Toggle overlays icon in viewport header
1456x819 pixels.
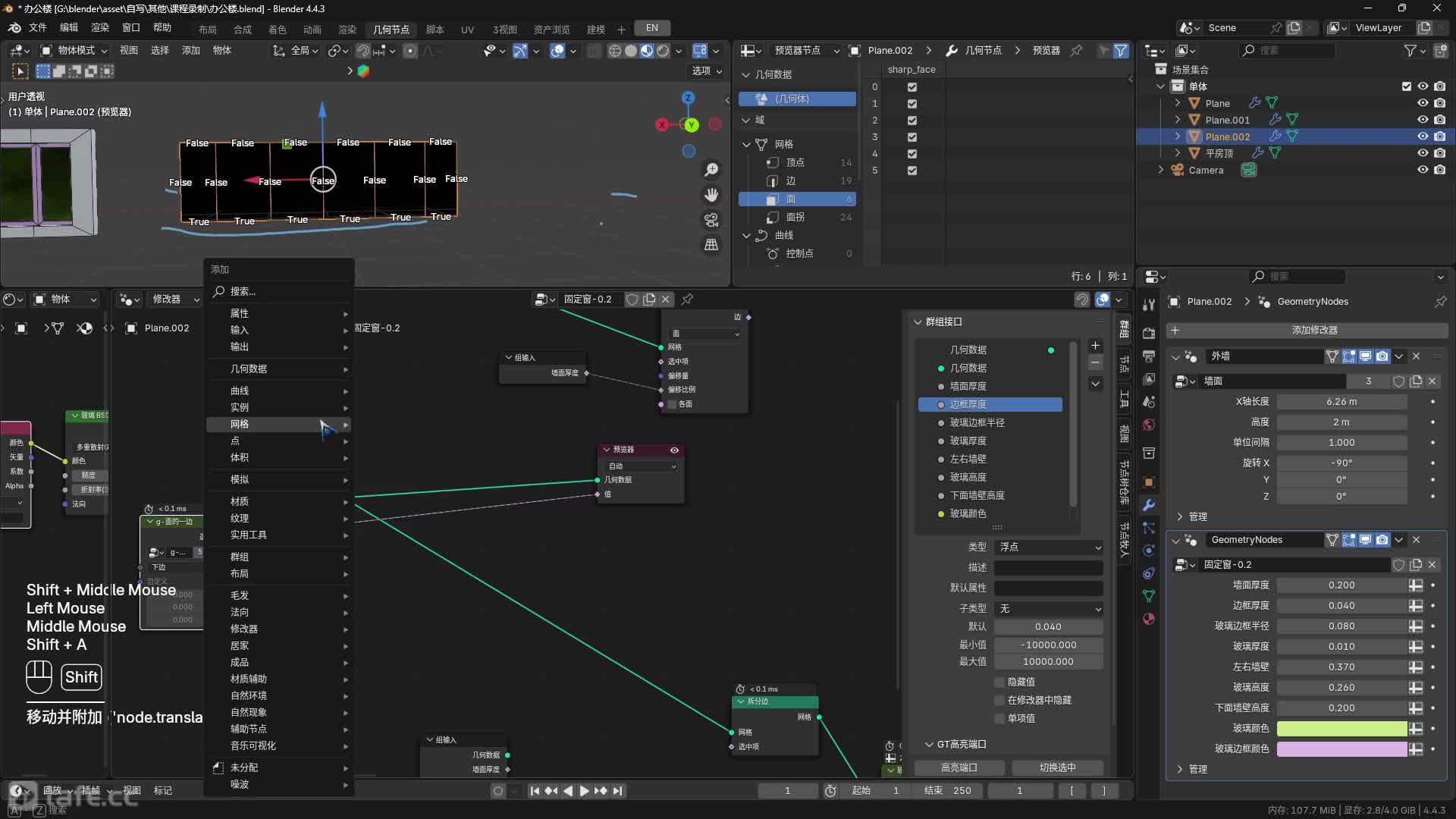(x=557, y=51)
